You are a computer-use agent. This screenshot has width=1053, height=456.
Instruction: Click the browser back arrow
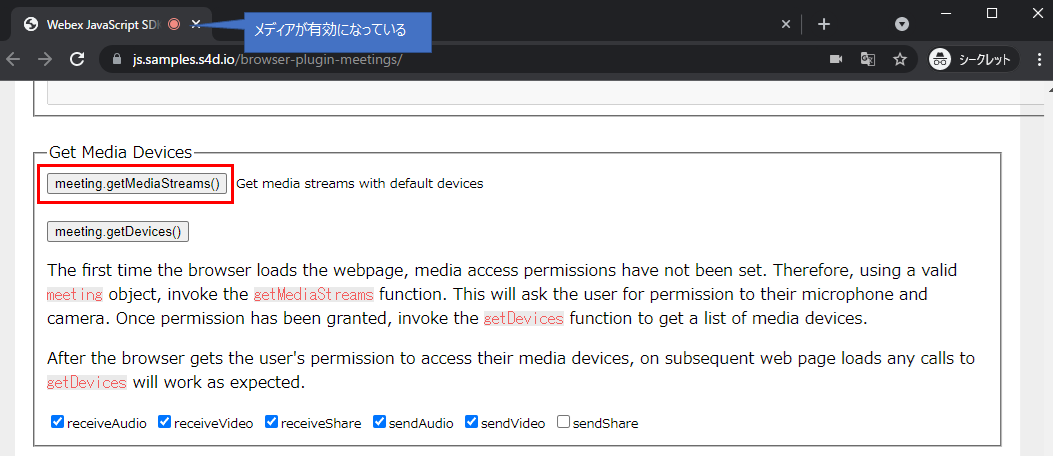click(x=13, y=59)
